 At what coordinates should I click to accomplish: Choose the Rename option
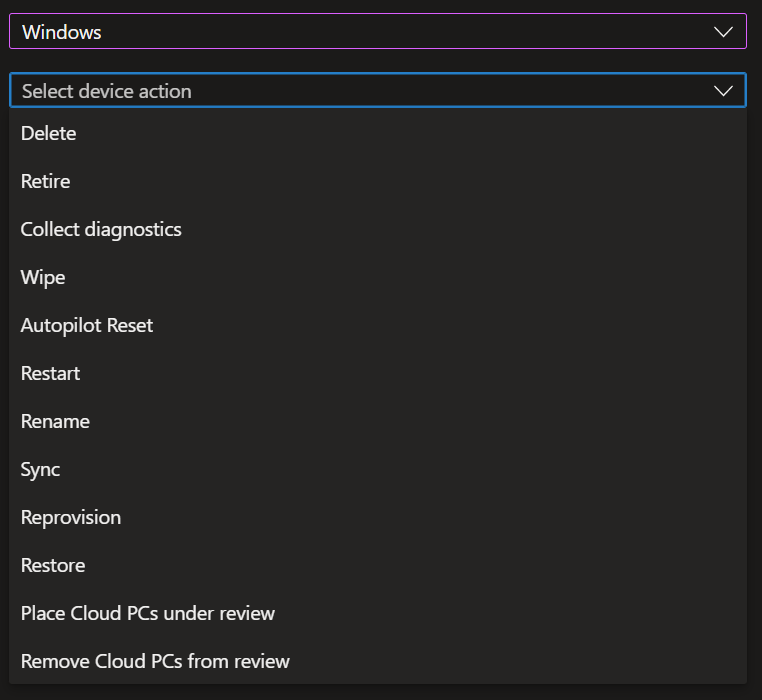pyautogui.click(x=378, y=421)
